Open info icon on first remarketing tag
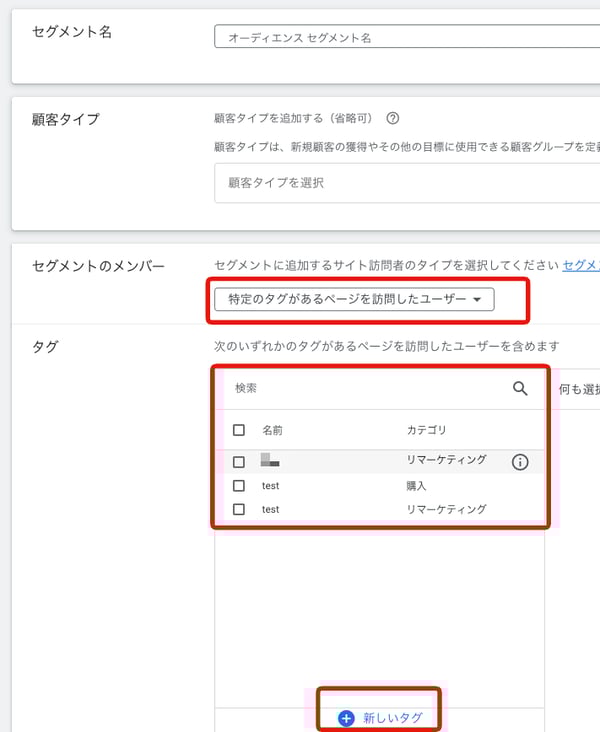 click(520, 462)
